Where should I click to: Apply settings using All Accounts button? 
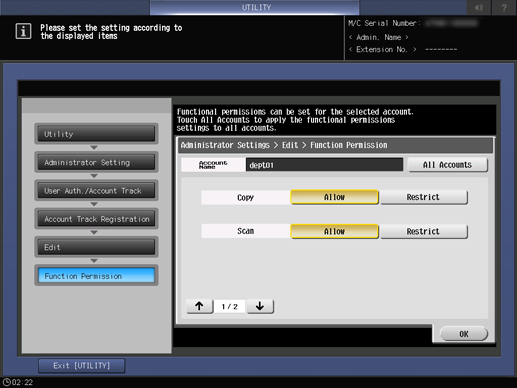448,165
